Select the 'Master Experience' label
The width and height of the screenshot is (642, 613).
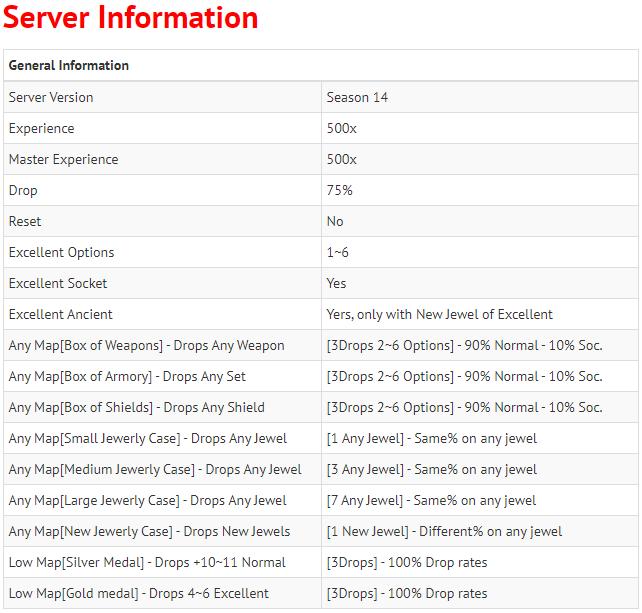[x=63, y=159]
